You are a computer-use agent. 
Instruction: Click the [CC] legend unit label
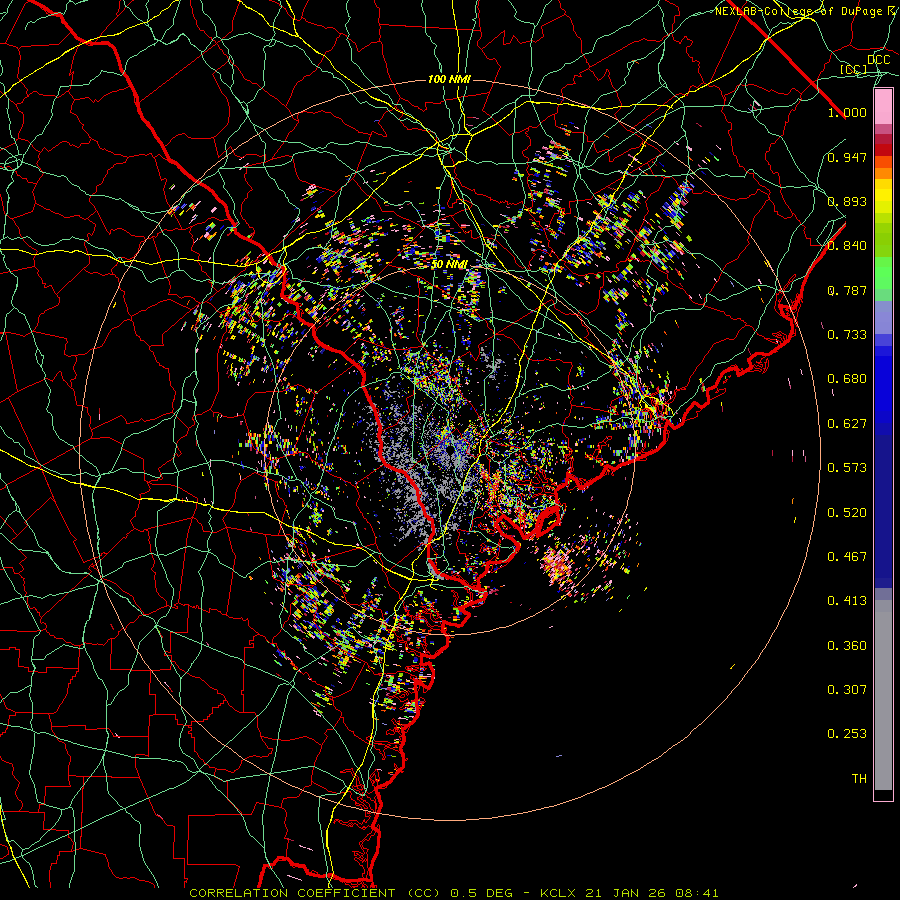point(854,70)
